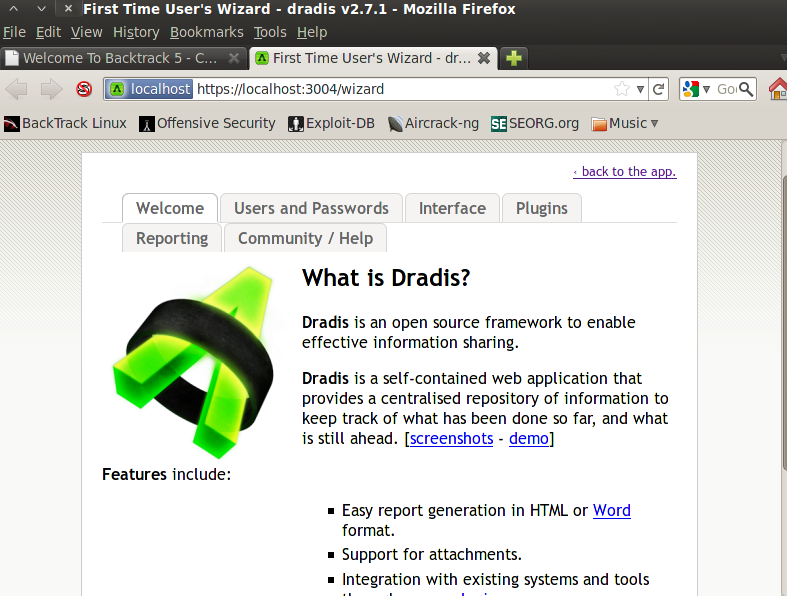This screenshot has height=596, width=787.
Task: Follow the 'back to the app.' link
Action: click(625, 172)
